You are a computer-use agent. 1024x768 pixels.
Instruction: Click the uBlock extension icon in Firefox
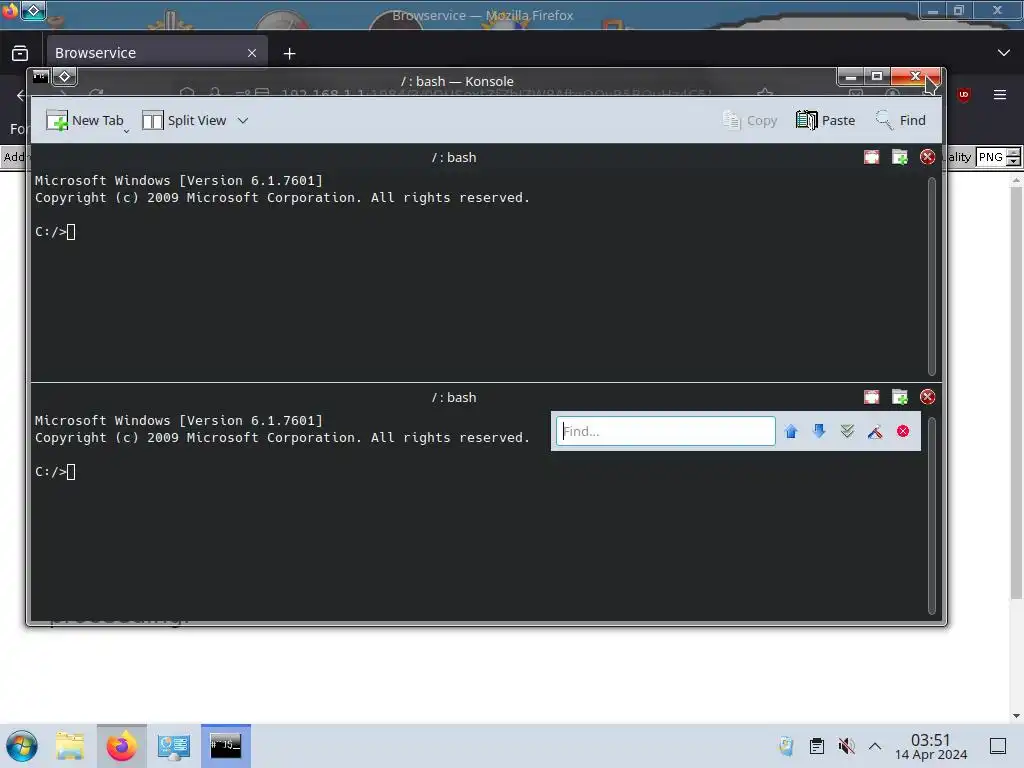click(x=963, y=95)
